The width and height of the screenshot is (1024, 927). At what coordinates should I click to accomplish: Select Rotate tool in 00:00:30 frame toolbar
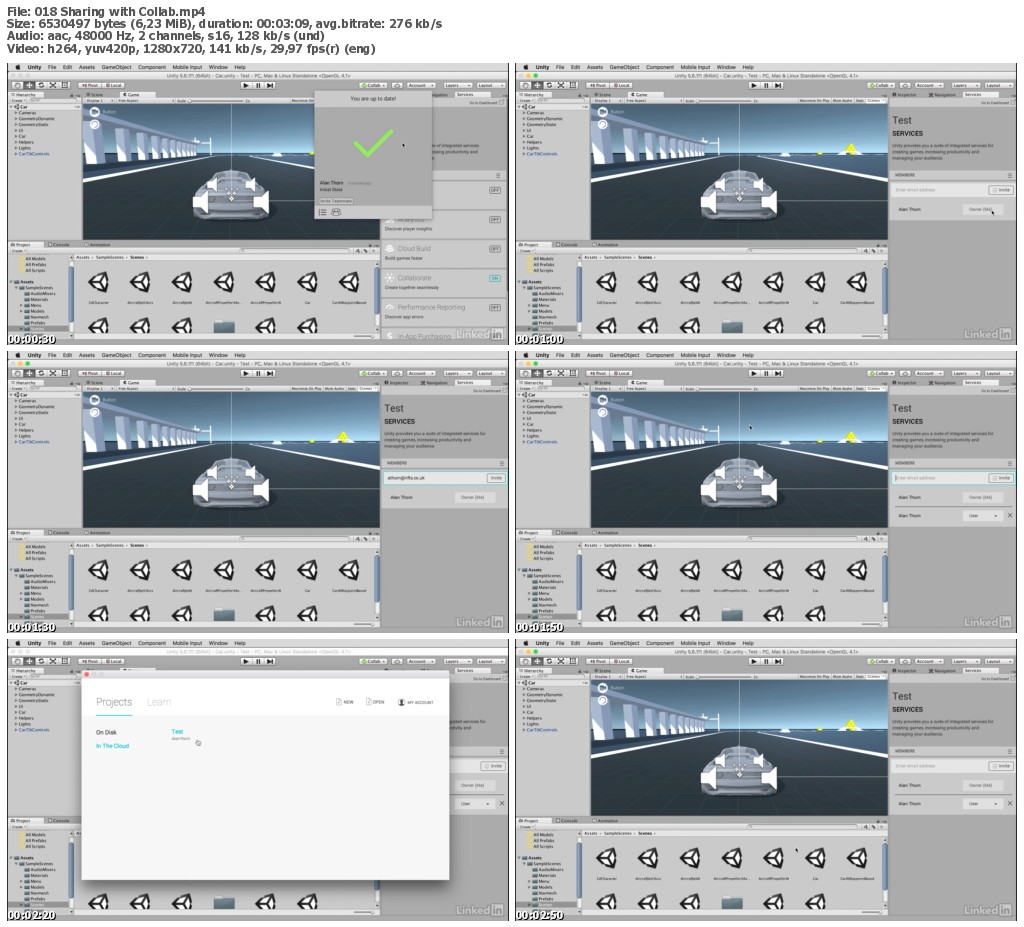(41, 85)
